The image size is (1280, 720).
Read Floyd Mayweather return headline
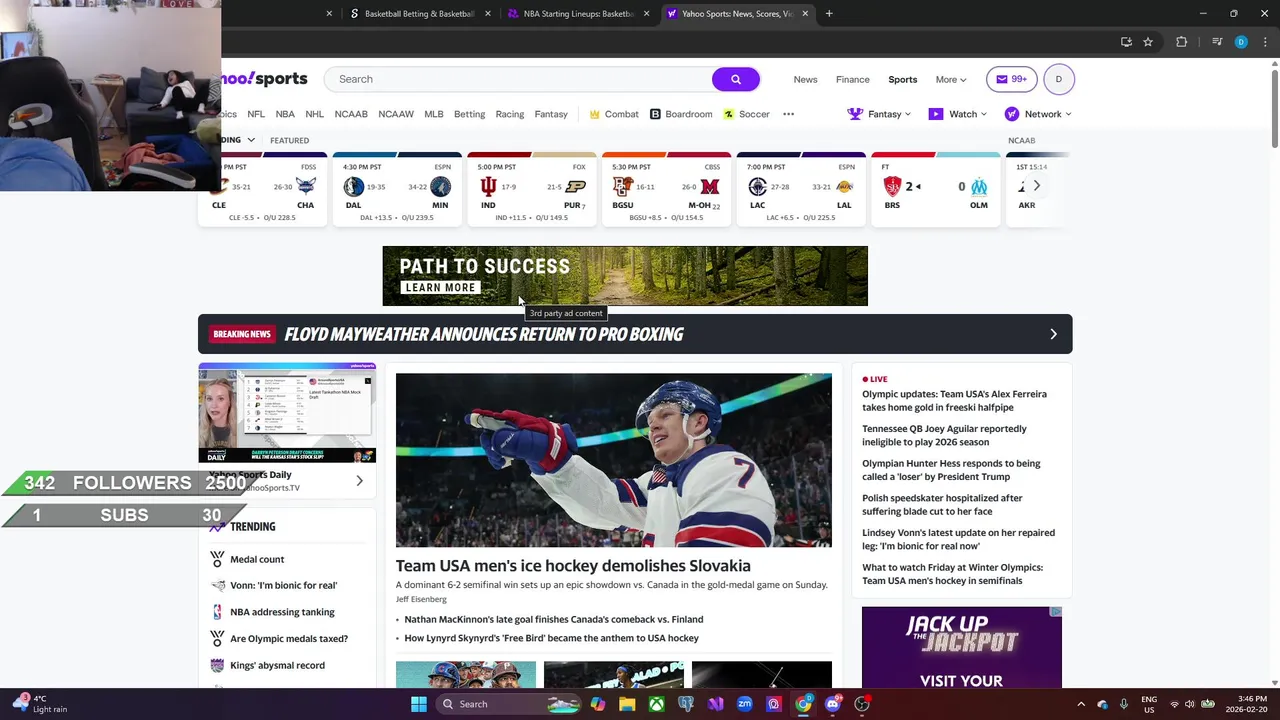tap(484, 334)
